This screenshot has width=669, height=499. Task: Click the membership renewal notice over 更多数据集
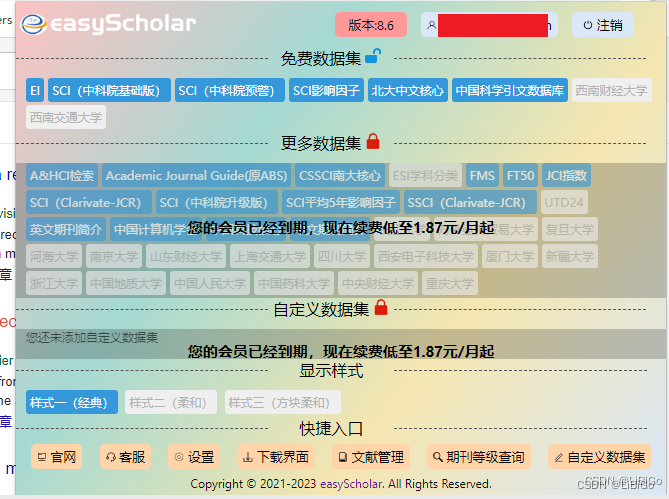click(341, 228)
